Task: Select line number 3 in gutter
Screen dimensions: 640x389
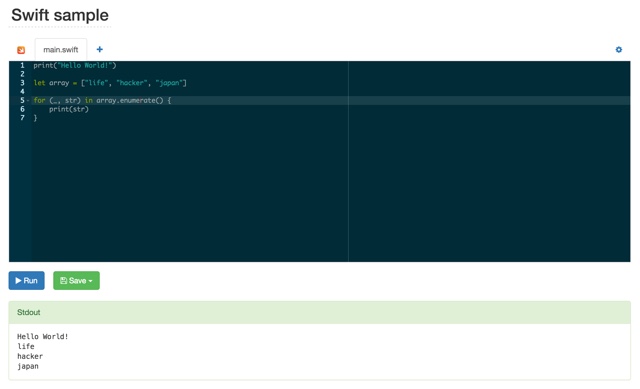Action: pyautogui.click(x=22, y=83)
